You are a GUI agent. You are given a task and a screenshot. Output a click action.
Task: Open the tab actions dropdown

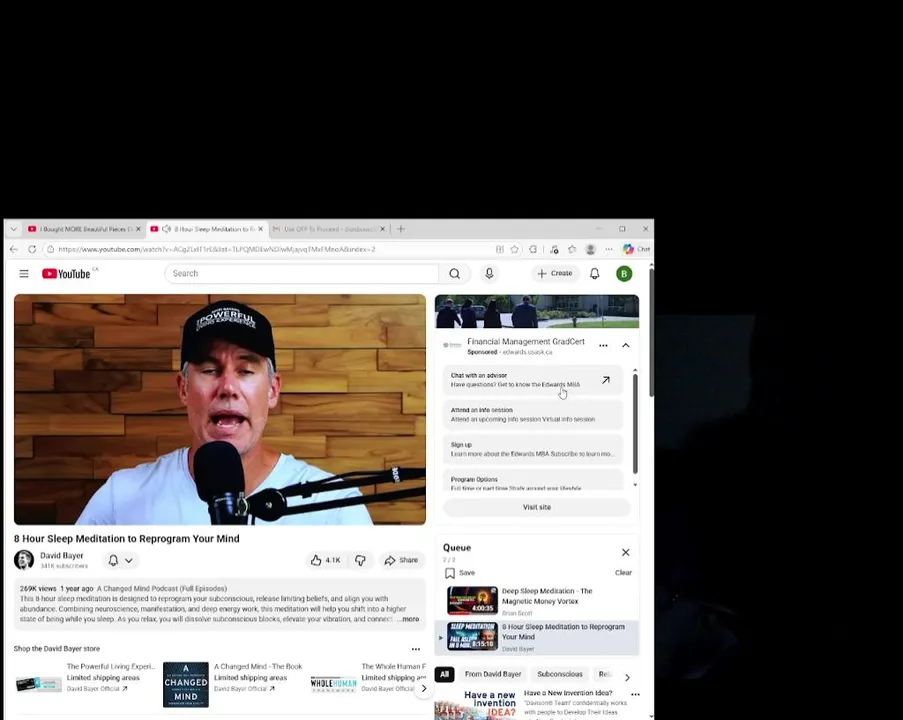(x=13, y=229)
